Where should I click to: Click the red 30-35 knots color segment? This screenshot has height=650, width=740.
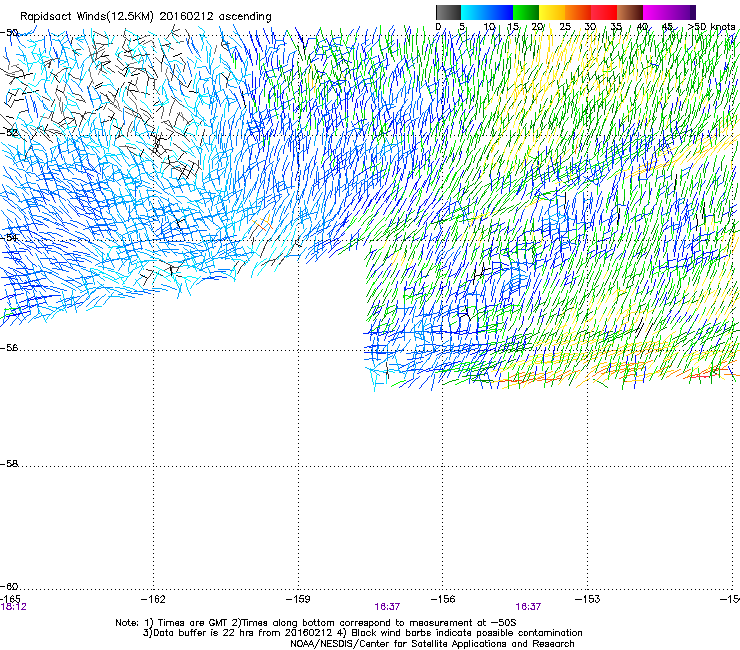click(x=604, y=12)
